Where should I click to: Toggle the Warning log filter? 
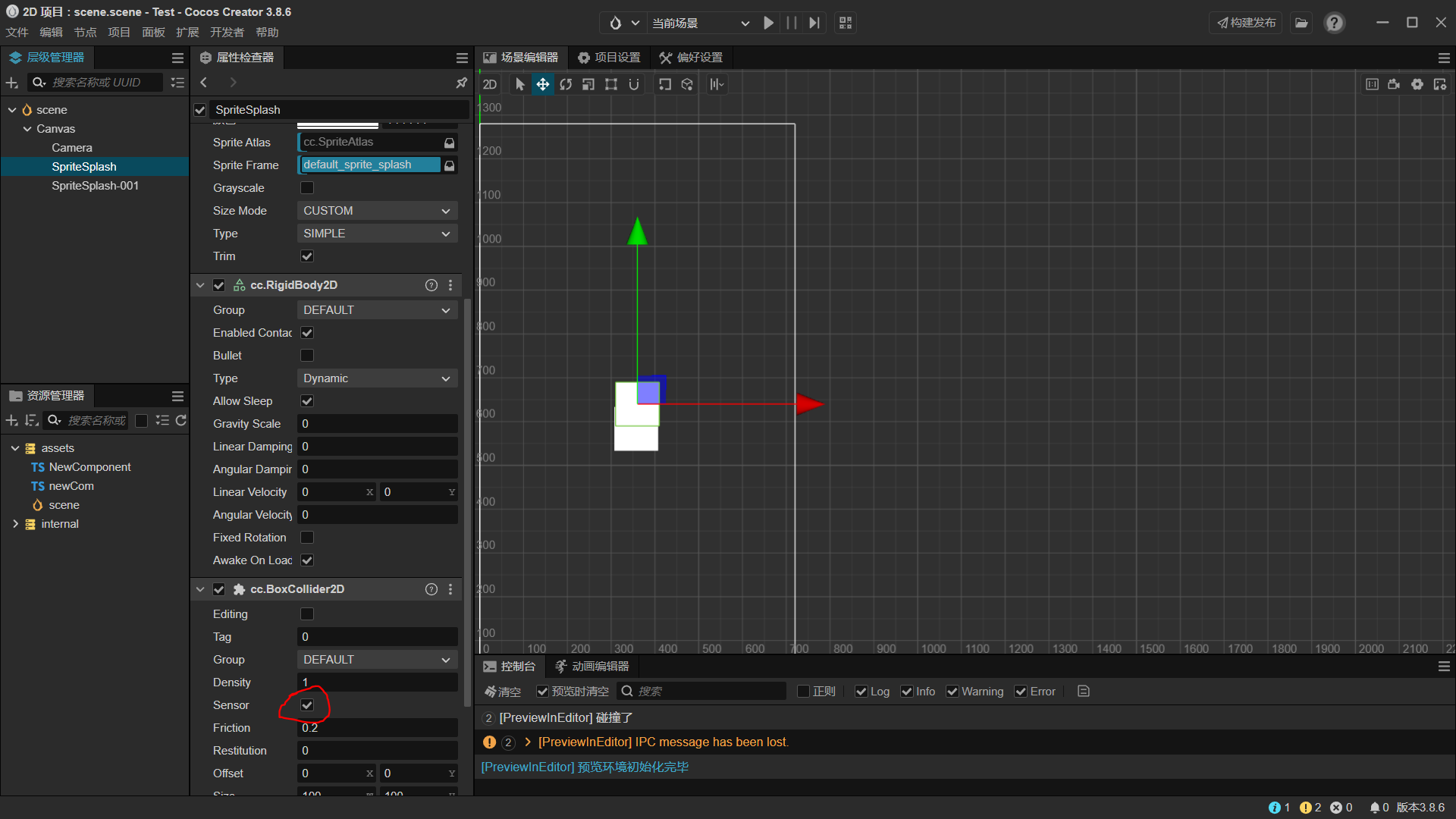coord(952,692)
